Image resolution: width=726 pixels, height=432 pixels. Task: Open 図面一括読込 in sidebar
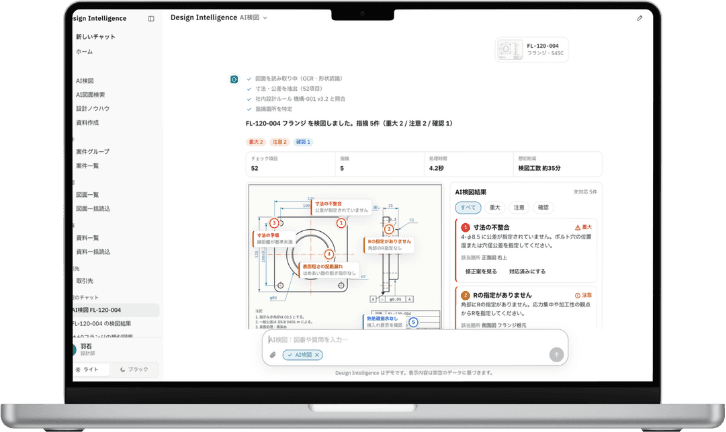(x=93, y=209)
